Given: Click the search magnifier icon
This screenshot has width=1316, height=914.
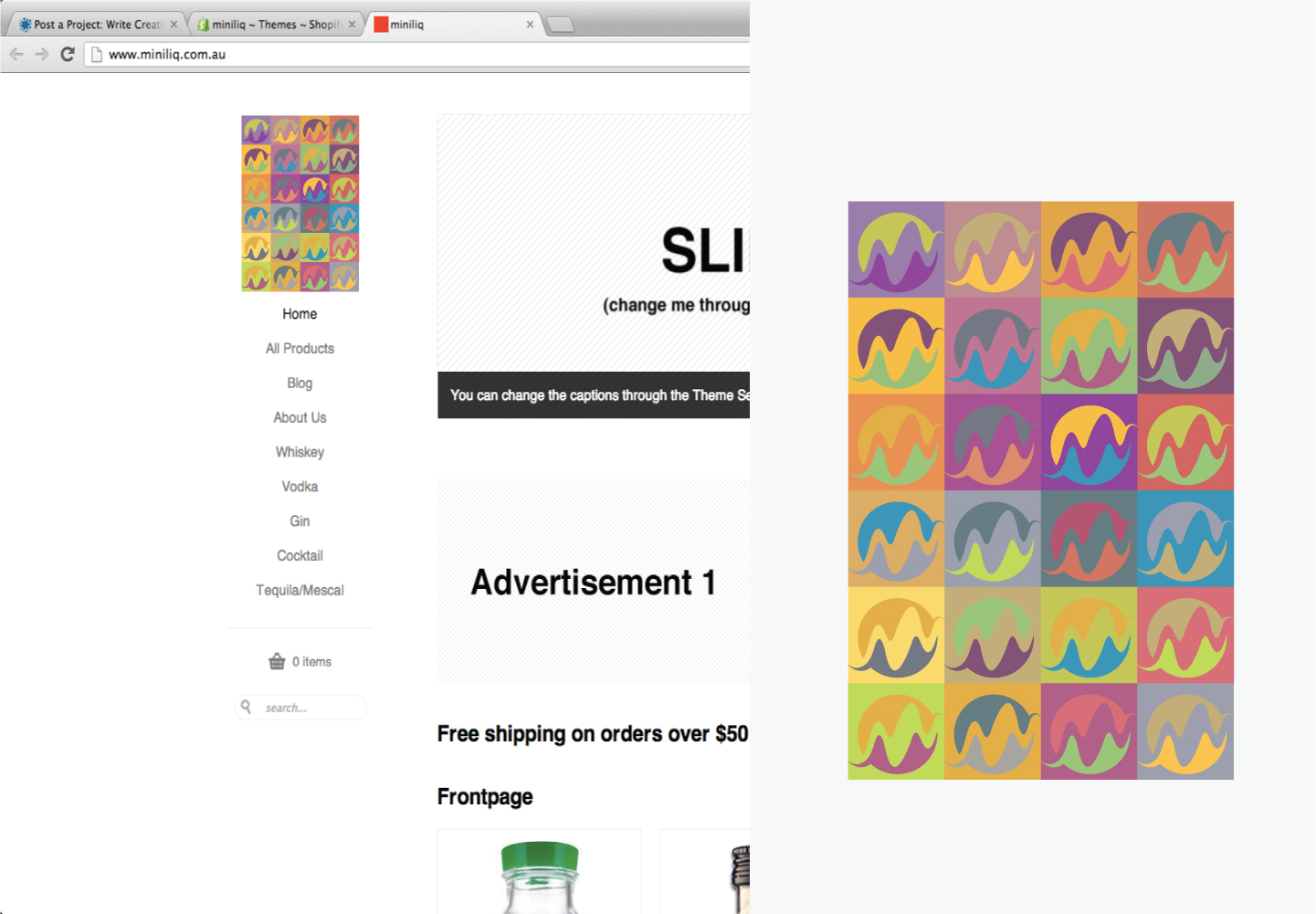Looking at the screenshot, I should [x=246, y=707].
